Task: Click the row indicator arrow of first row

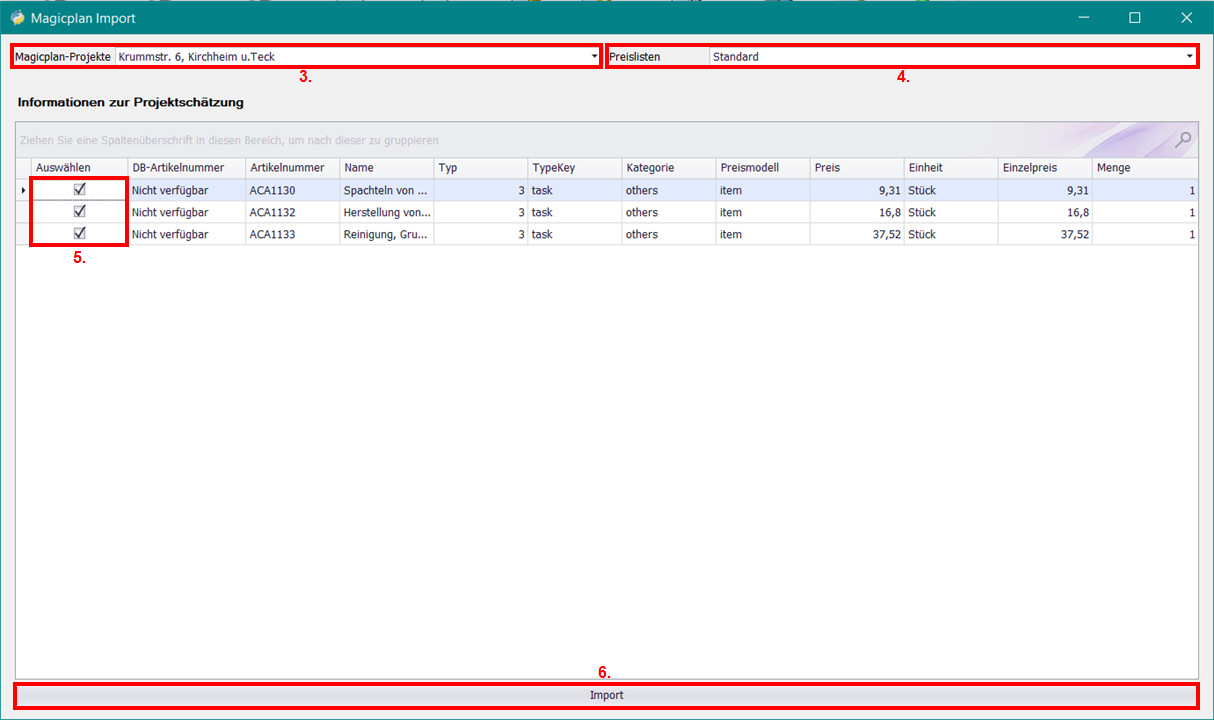Action: pyautogui.click(x=23, y=190)
